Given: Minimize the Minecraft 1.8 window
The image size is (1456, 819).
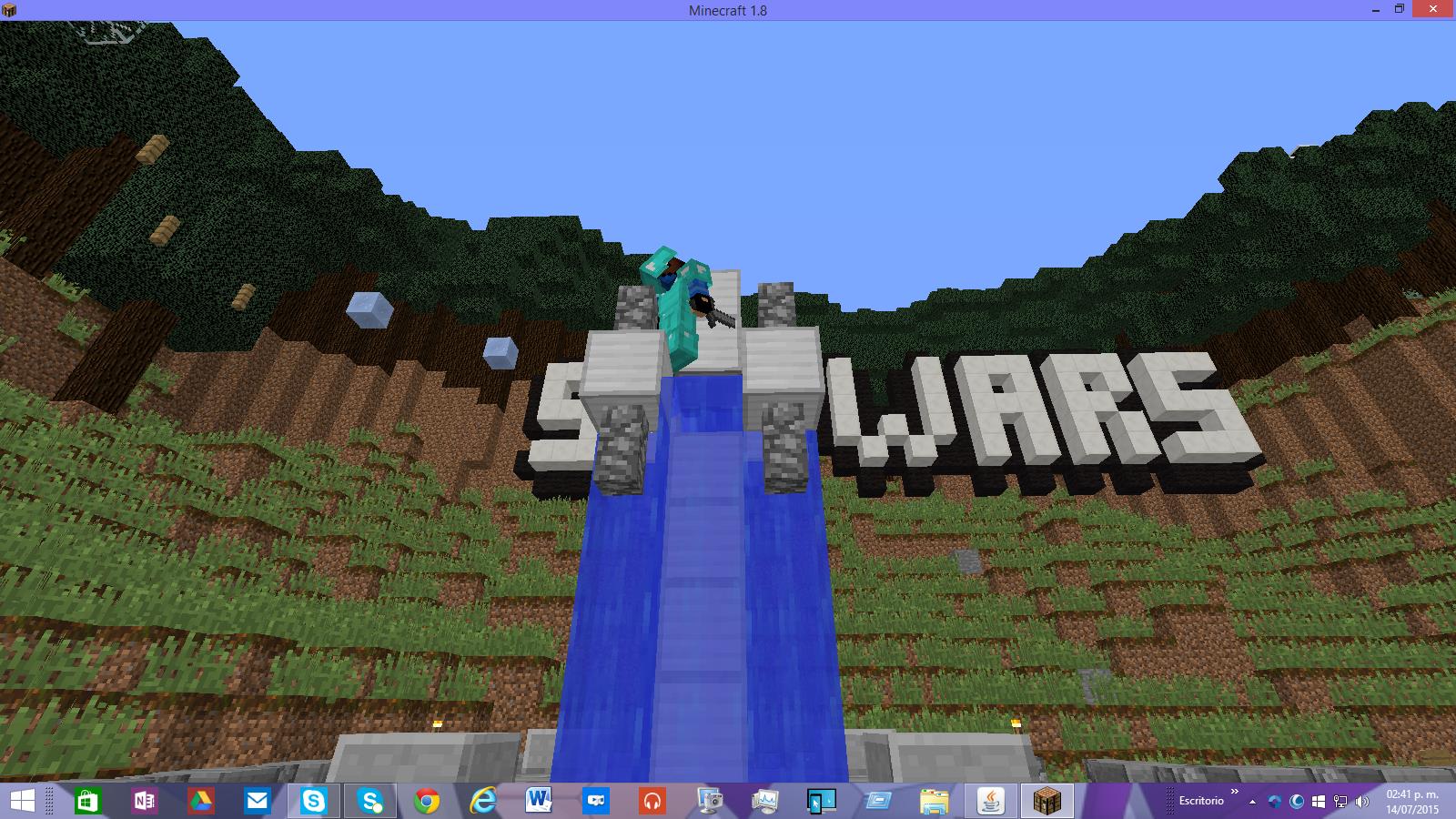Looking at the screenshot, I should [x=1376, y=9].
